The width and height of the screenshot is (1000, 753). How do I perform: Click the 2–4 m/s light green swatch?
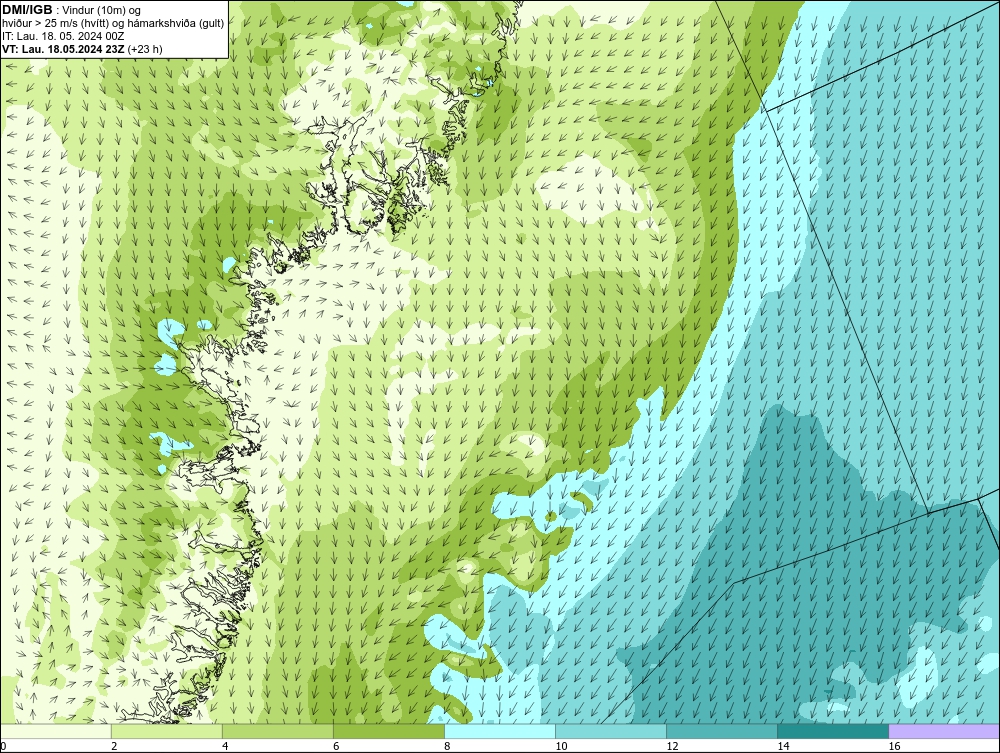pyautogui.click(x=166, y=731)
